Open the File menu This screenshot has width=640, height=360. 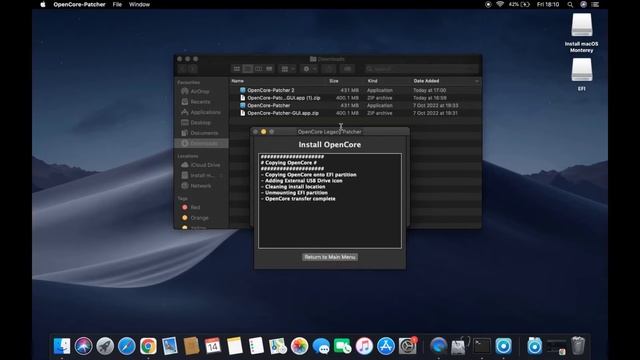coord(117,4)
